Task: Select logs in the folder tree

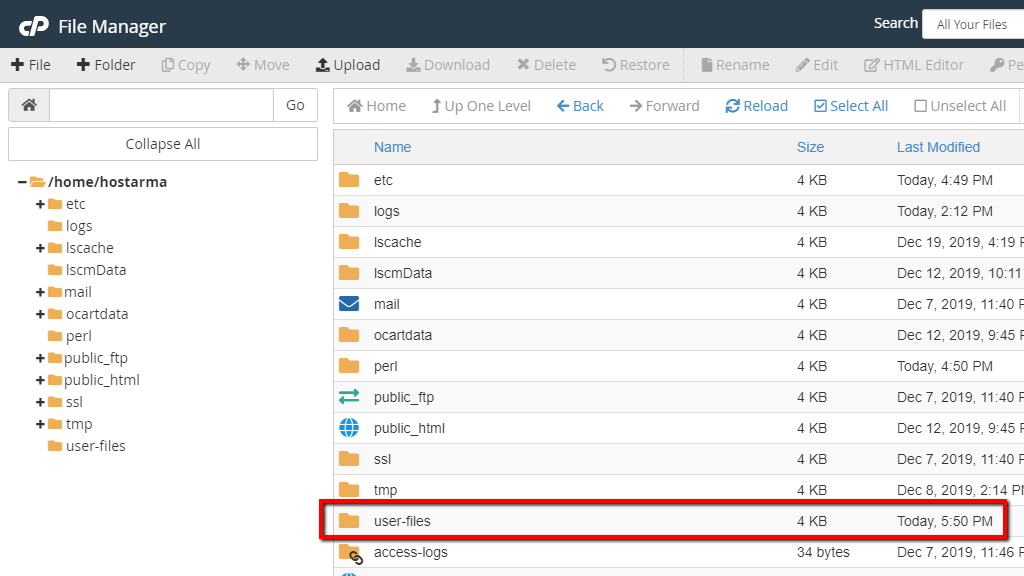Action: point(78,226)
